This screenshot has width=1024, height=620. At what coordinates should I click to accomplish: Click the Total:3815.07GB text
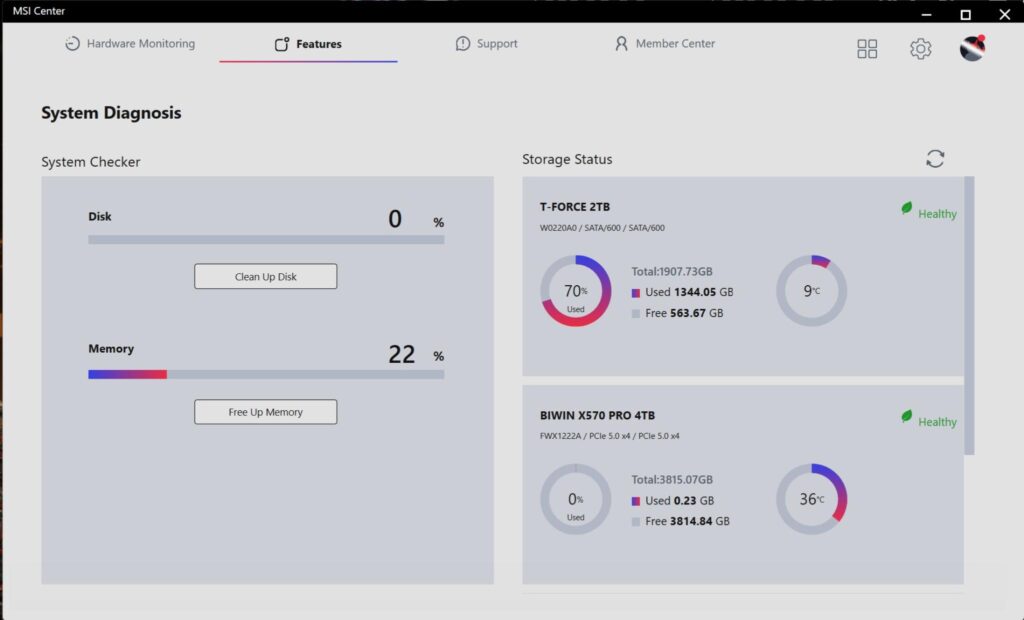[x=672, y=480]
